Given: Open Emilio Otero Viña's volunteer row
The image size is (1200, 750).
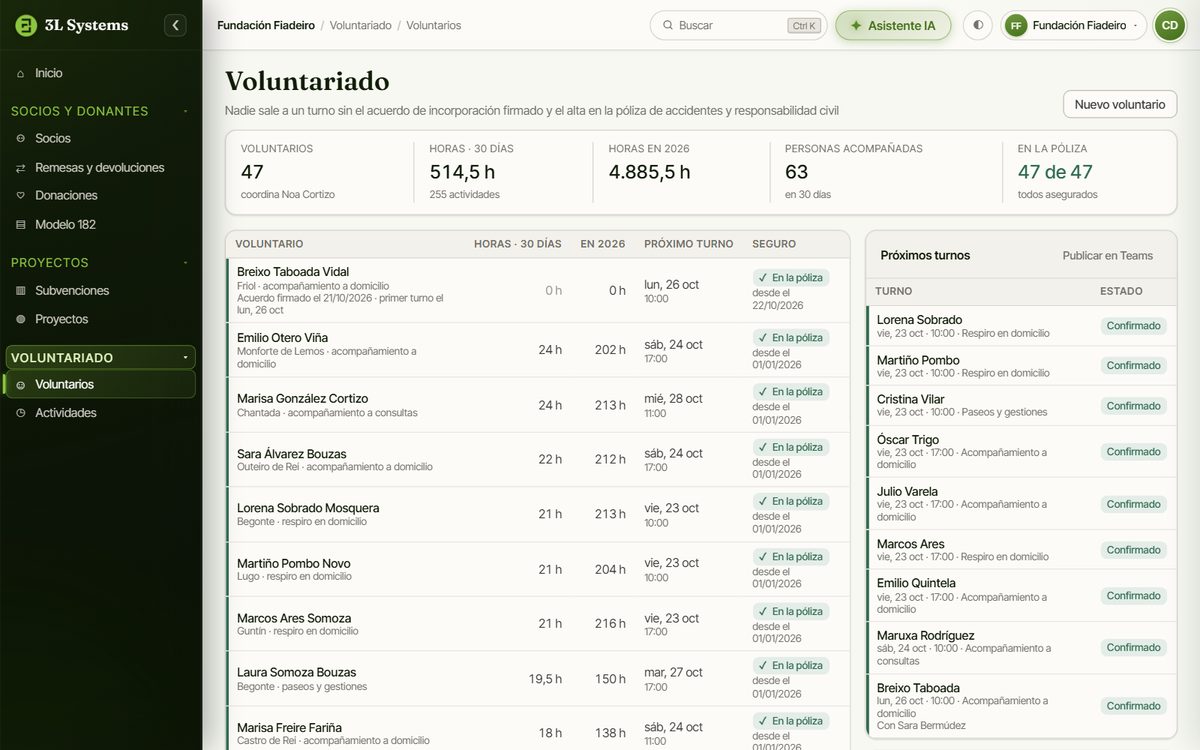Looking at the screenshot, I should coord(538,350).
